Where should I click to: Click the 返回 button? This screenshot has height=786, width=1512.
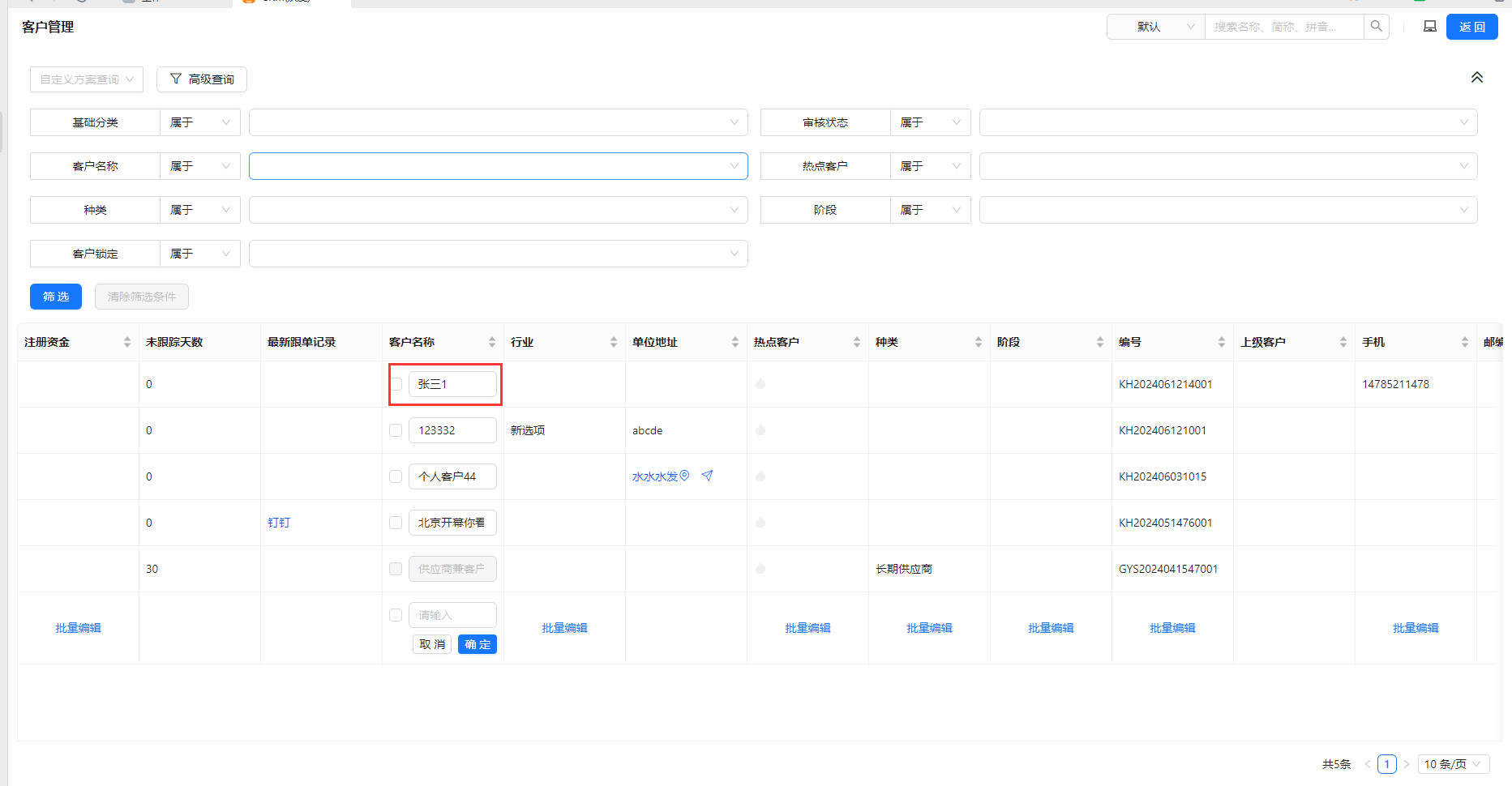pyautogui.click(x=1472, y=27)
